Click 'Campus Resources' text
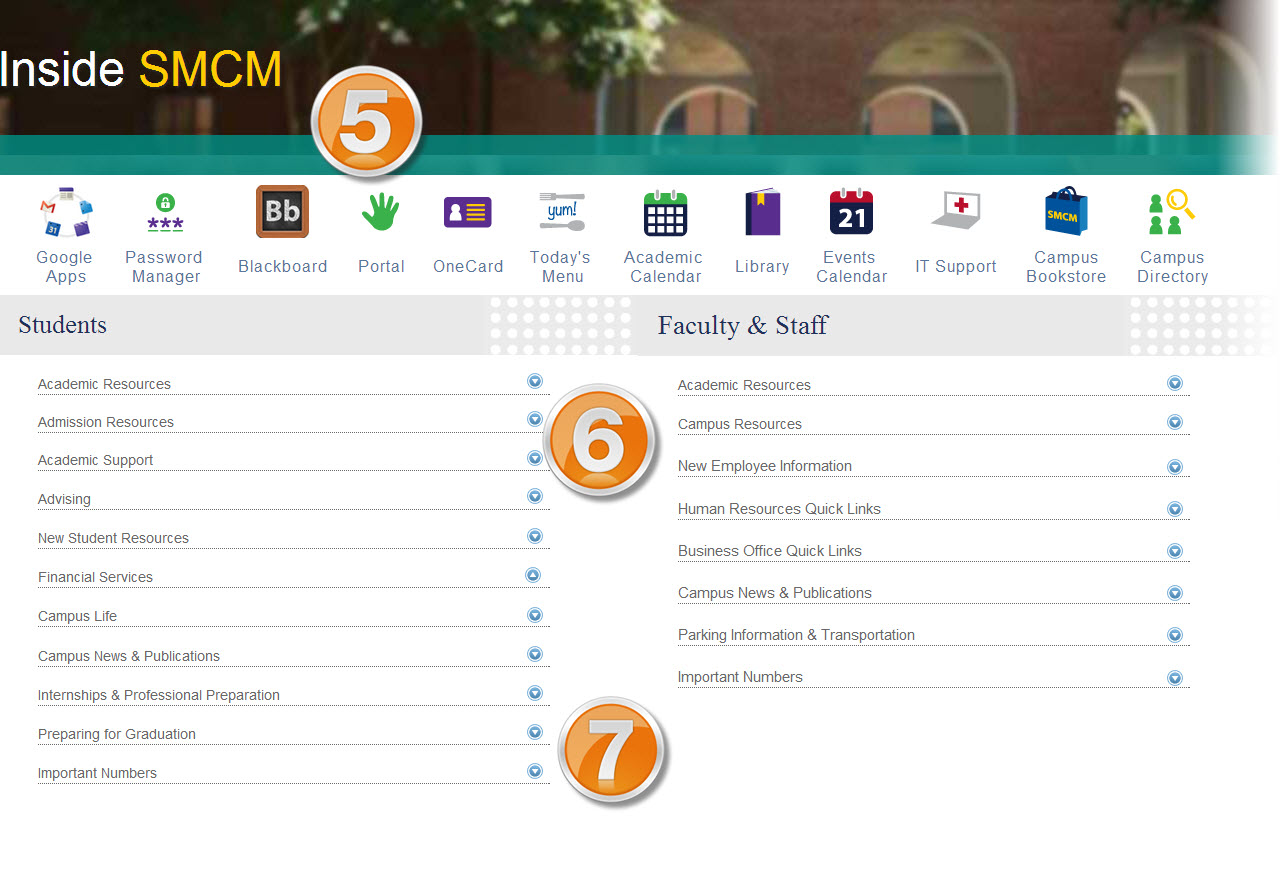The height and width of the screenshot is (889, 1280). point(740,424)
